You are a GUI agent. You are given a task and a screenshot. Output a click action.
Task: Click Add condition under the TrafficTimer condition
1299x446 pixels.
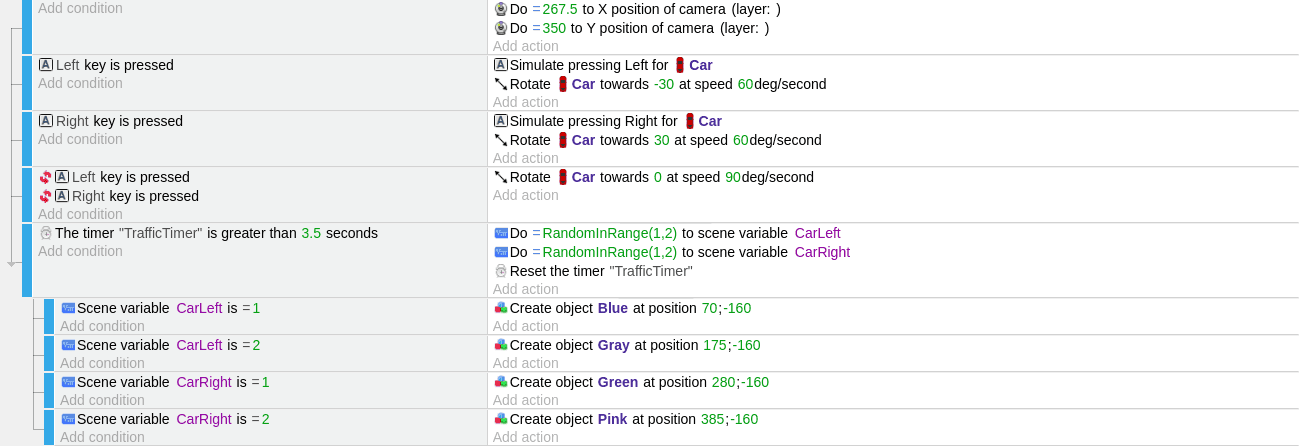80,251
